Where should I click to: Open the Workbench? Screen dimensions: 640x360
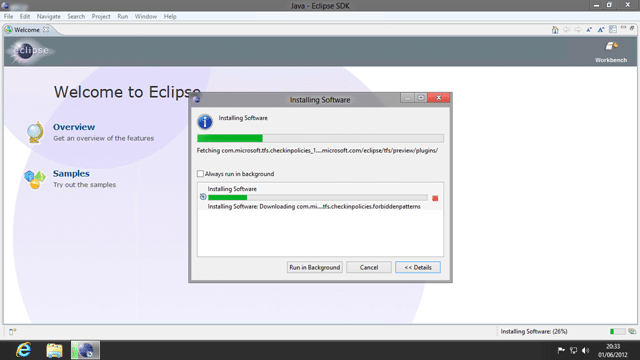click(611, 52)
